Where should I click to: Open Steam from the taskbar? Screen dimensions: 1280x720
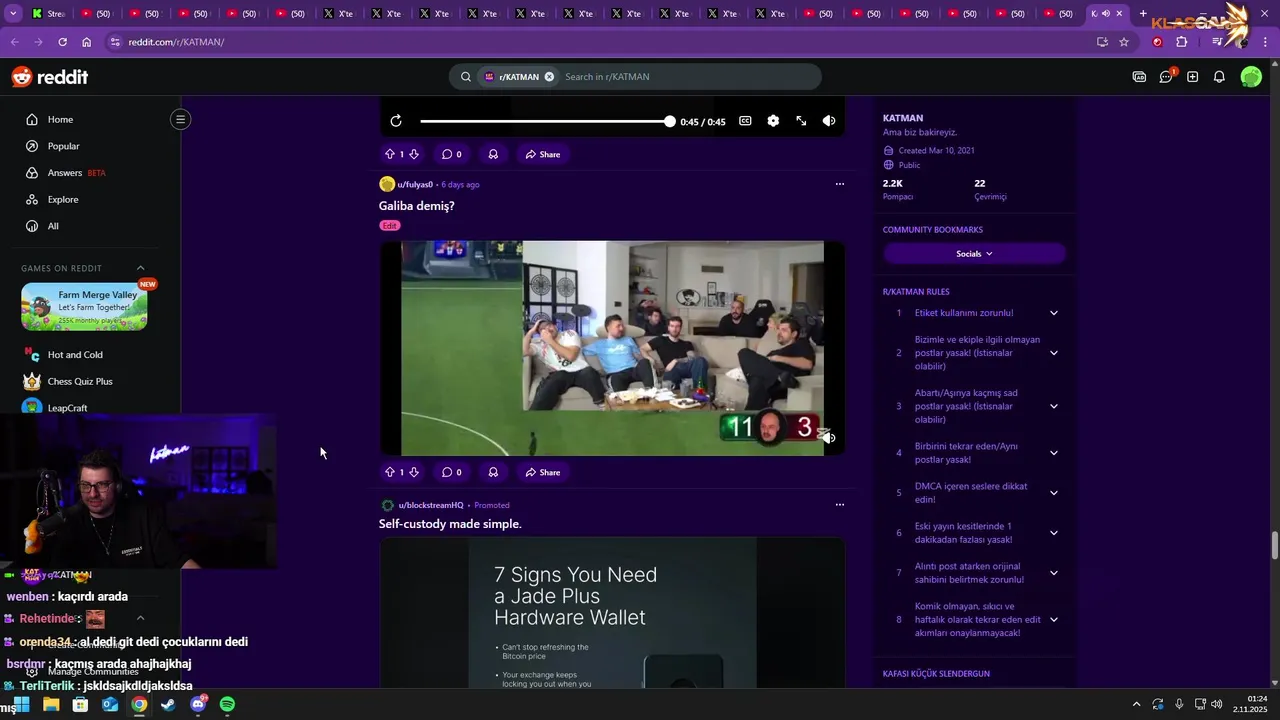tap(168, 705)
